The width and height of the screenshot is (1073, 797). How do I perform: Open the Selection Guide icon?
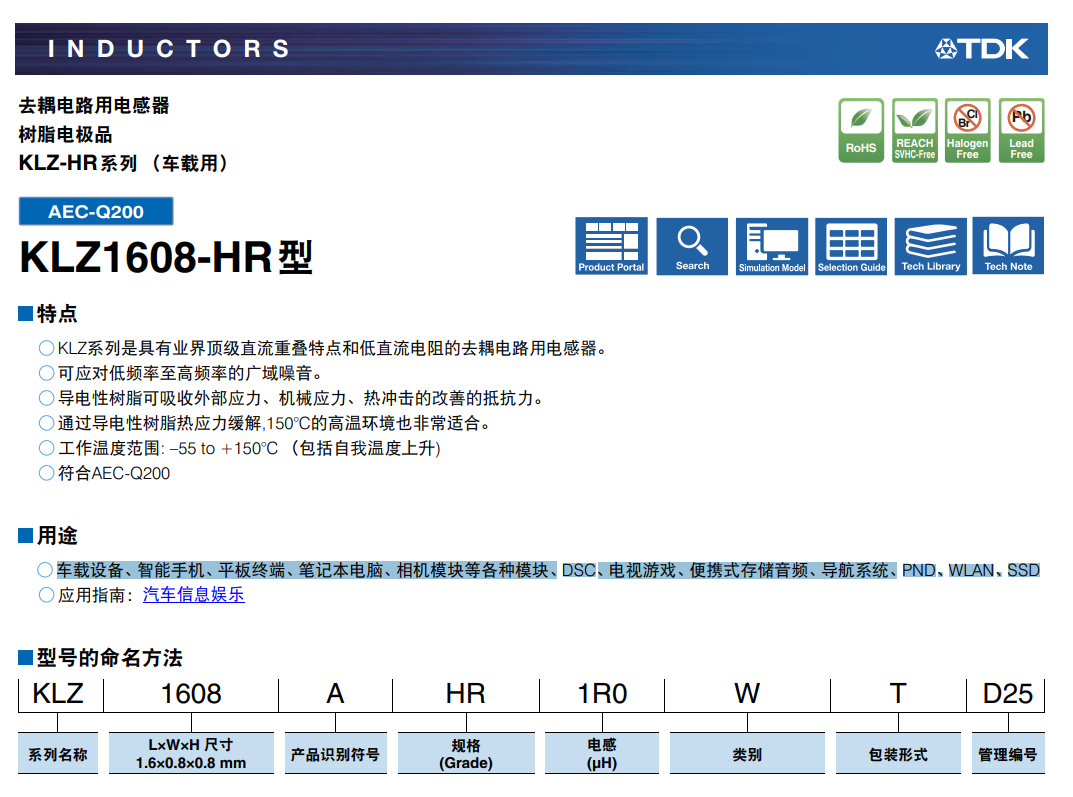click(x=851, y=246)
